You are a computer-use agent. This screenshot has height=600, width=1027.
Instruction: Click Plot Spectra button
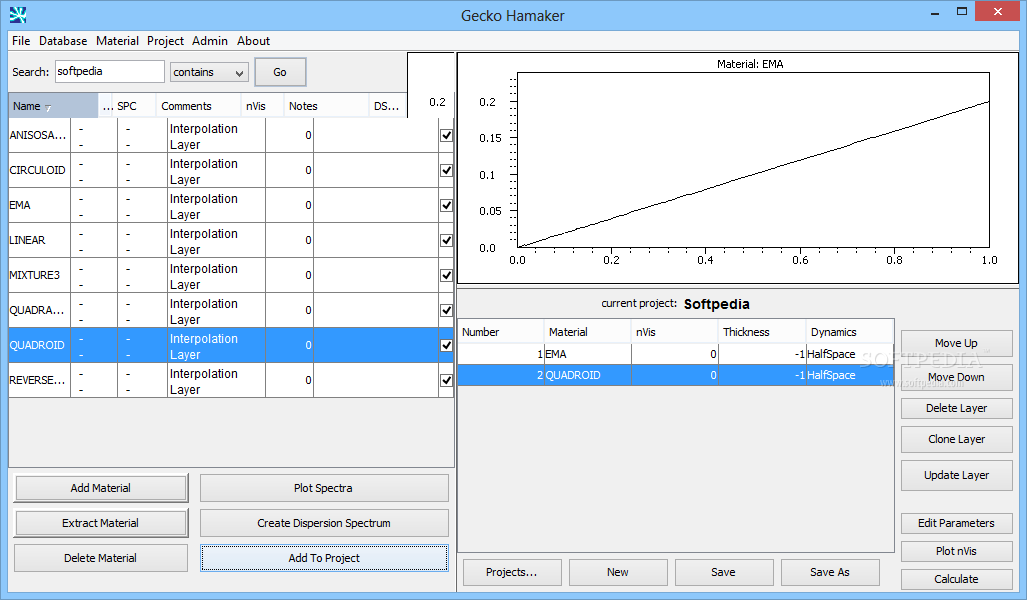click(324, 488)
